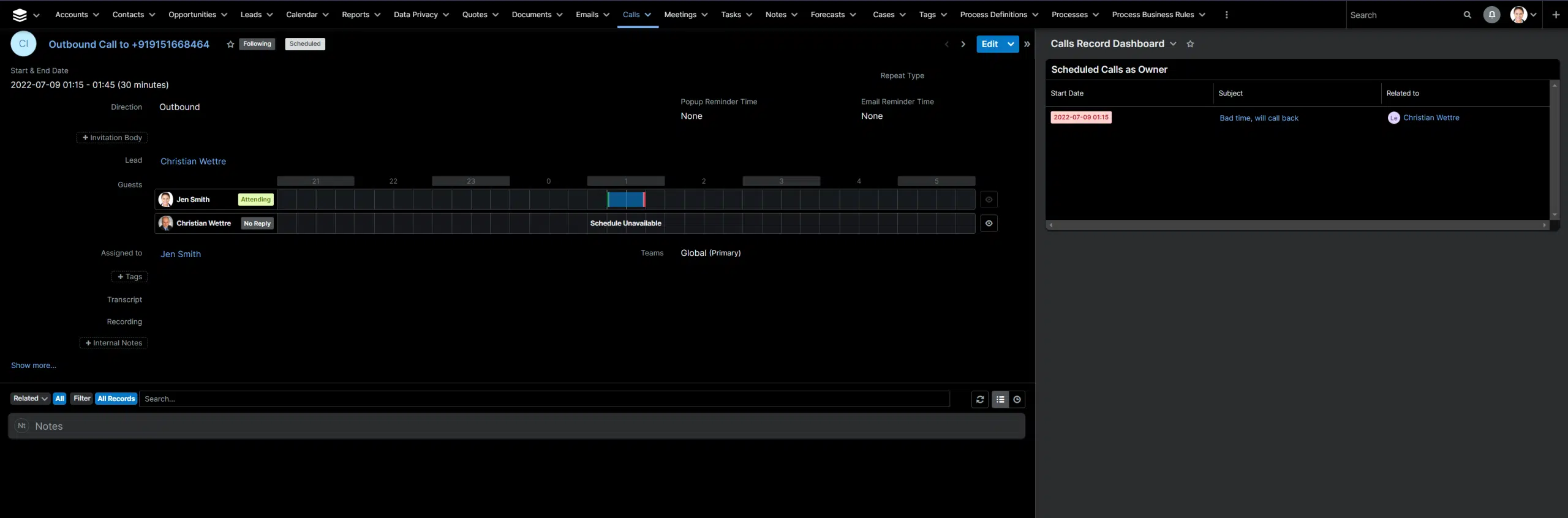Expand the Edit button dropdown arrow

[x=1011, y=44]
